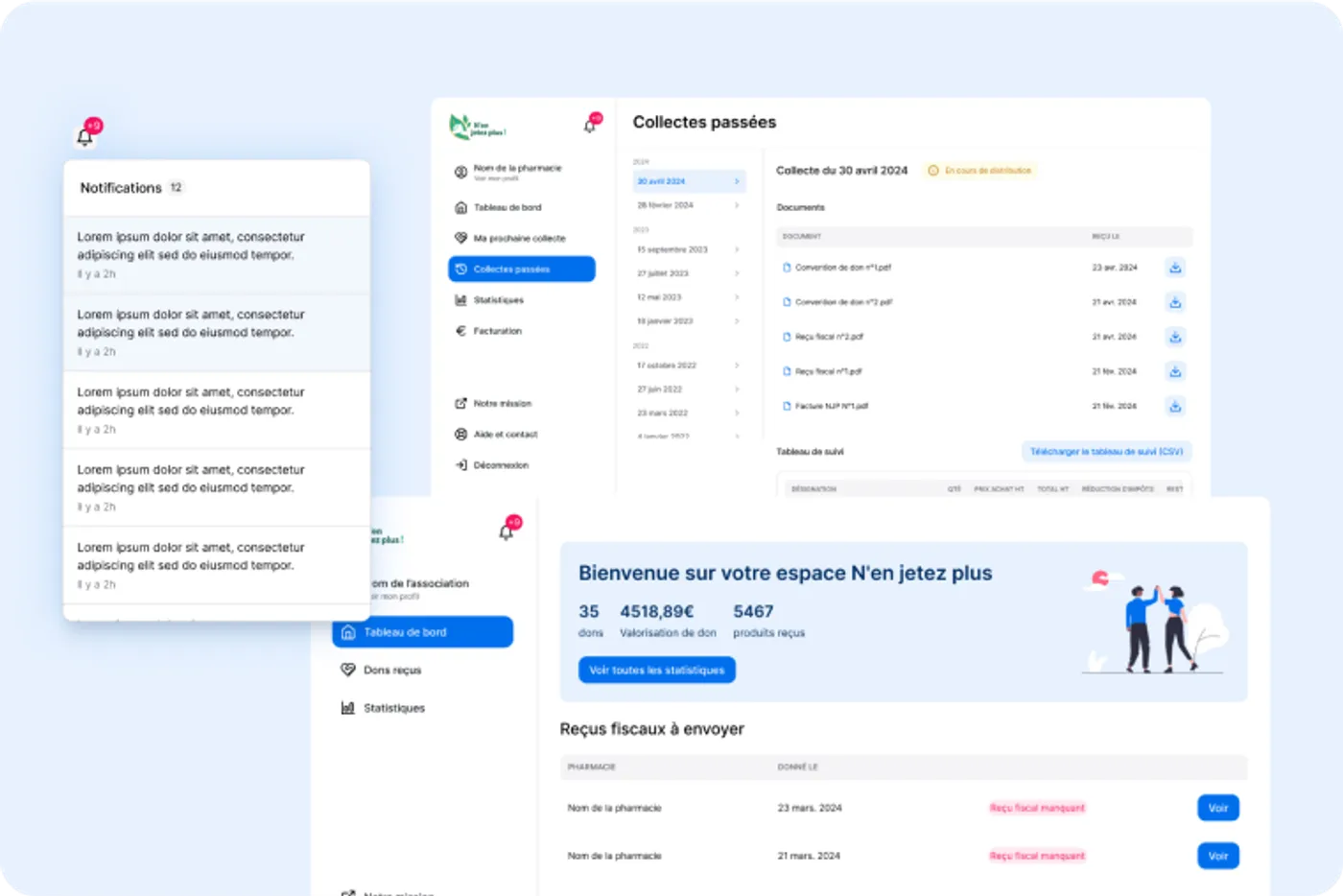Download Reçu fiscal n°1.pdf
The image size is (1343, 896).
click(x=1175, y=371)
